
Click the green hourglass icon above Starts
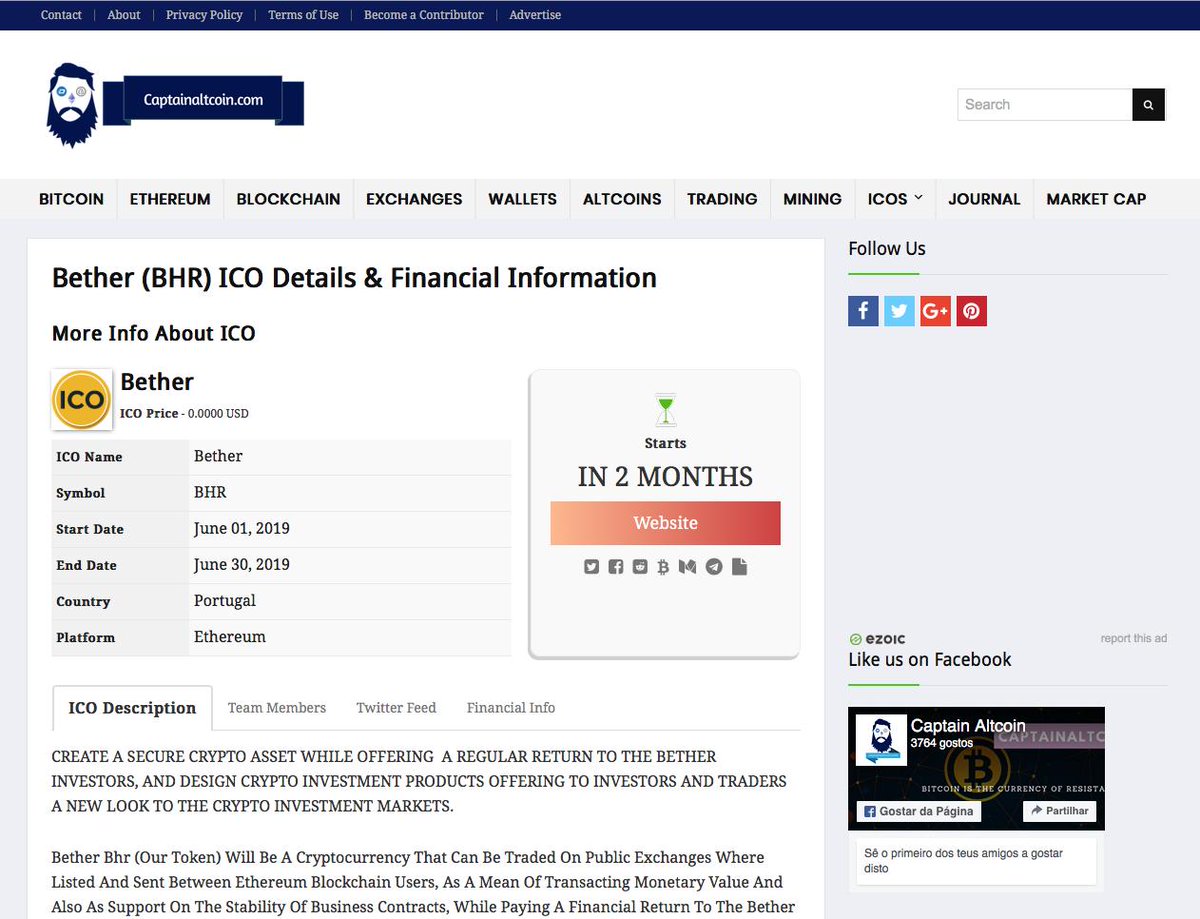pyautogui.click(x=665, y=408)
